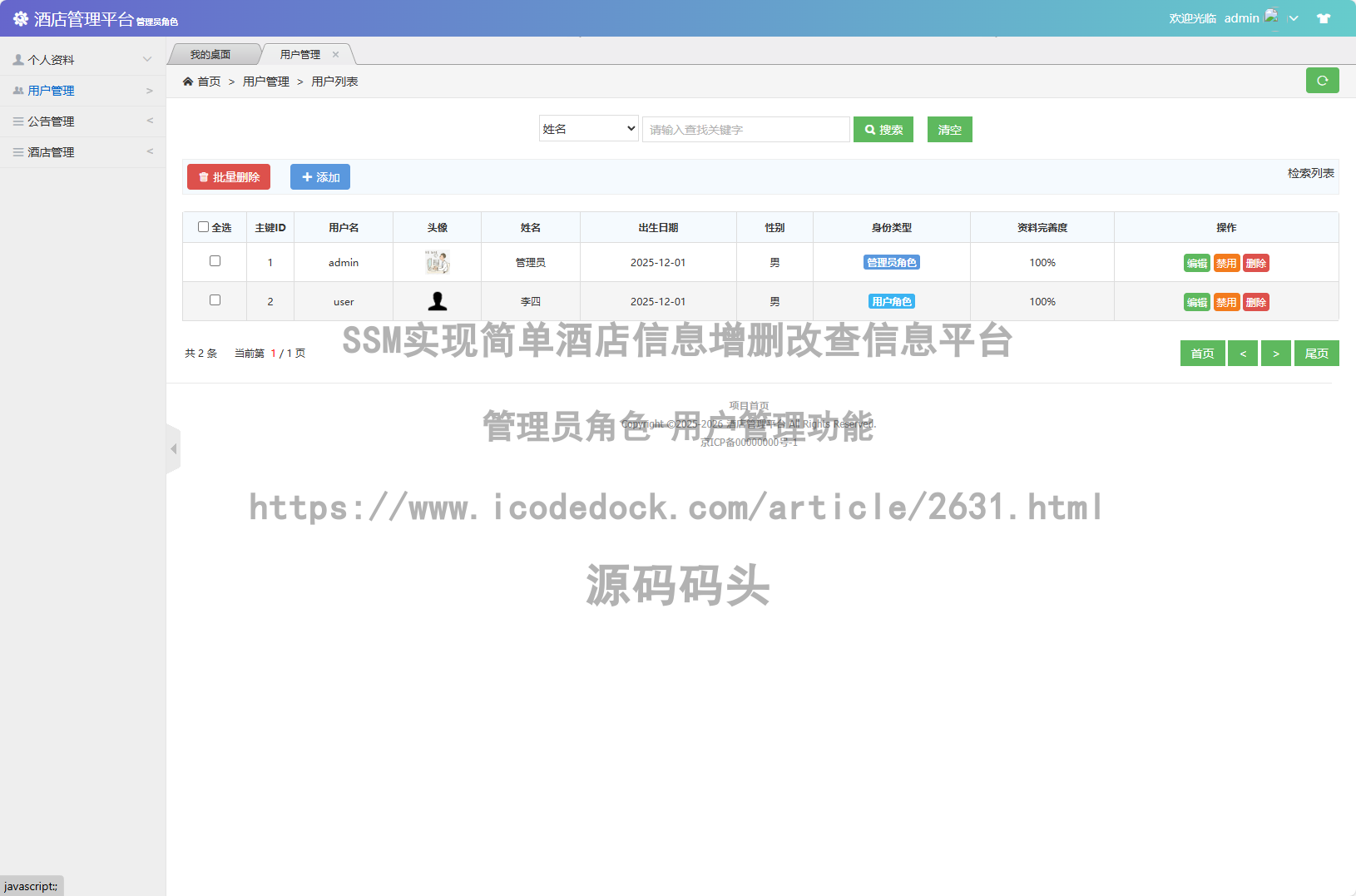Screen dimensions: 1356x896
Task: Check the checkbox for the admin row
Action: pos(215,260)
